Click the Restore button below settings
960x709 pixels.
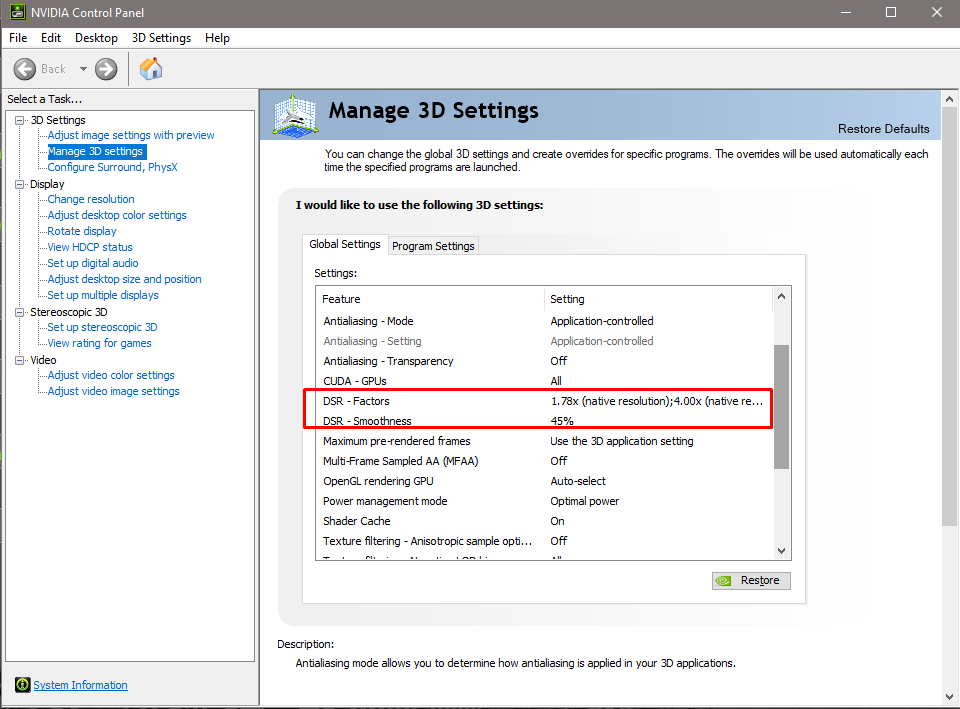751,580
